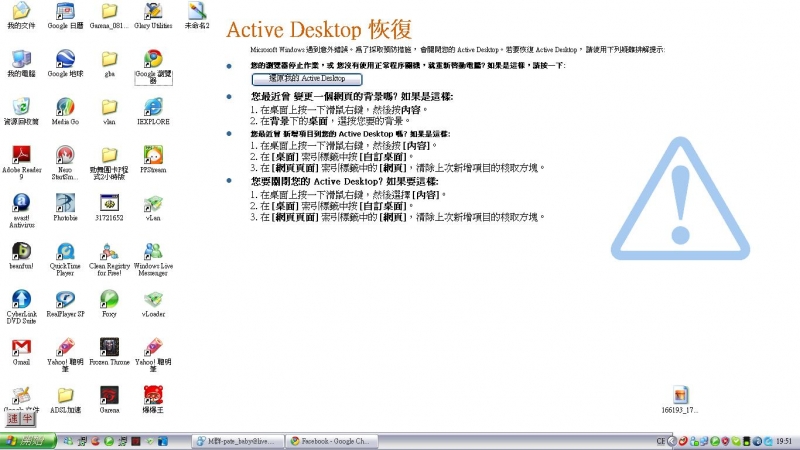Select CyberLink DVD Suite icon
The width and height of the screenshot is (800, 450).
(21, 306)
